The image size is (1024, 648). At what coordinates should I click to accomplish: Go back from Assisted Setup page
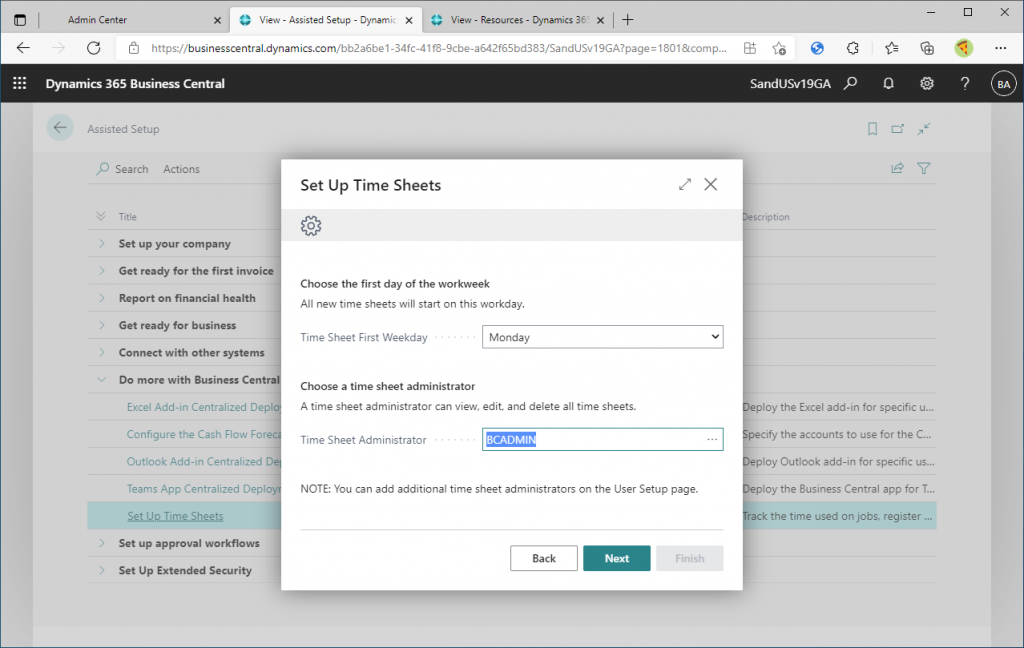click(x=60, y=128)
